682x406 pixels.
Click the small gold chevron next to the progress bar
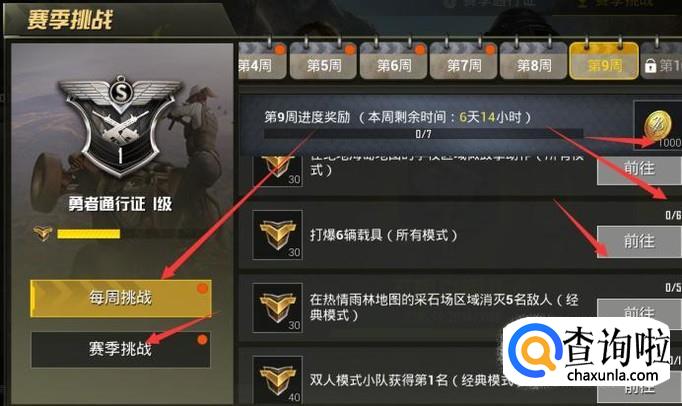click(x=43, y=233)
